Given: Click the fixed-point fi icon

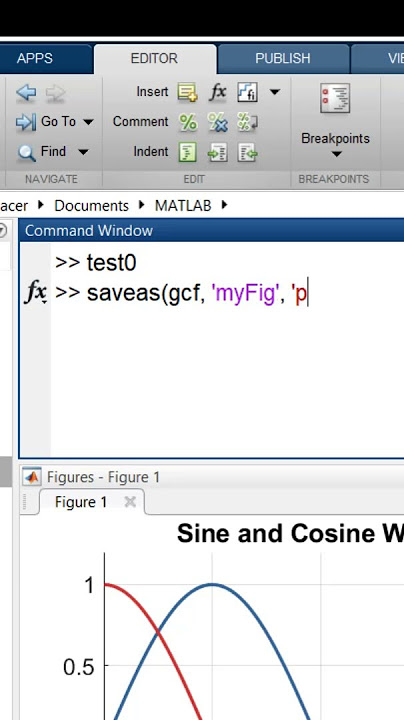Looking at the screenshot, I should tap(247, 92).
